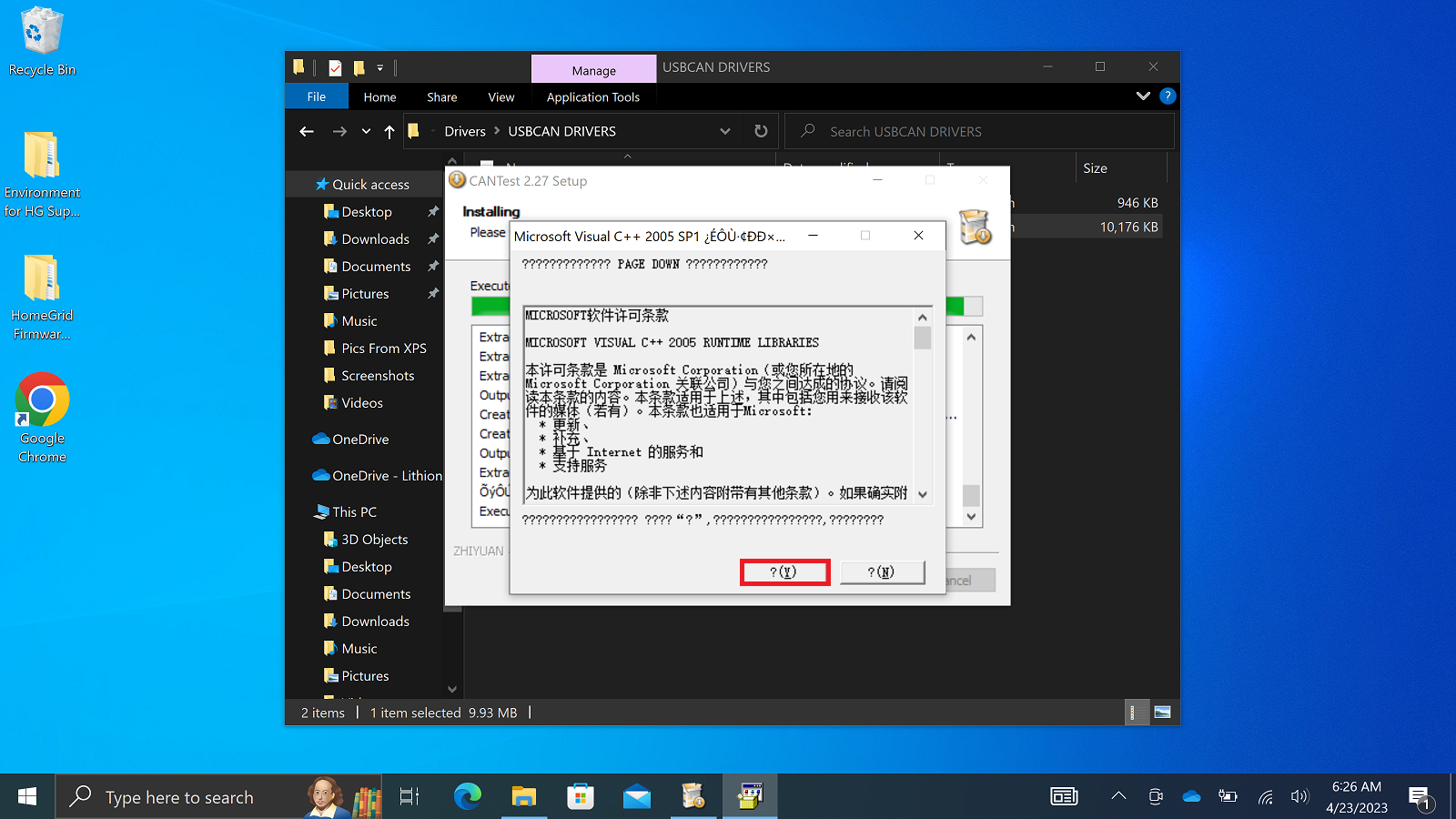Minimize the Microsoft Visual C++ 2005 dialog
The height and width of the screenshot is (819, 1456).
[813, 236]
